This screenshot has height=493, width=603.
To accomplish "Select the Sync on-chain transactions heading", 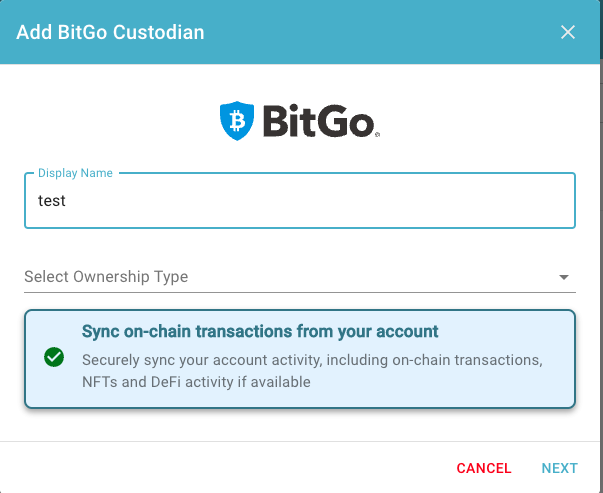I will pyautogui.click(x=260, y=331).
